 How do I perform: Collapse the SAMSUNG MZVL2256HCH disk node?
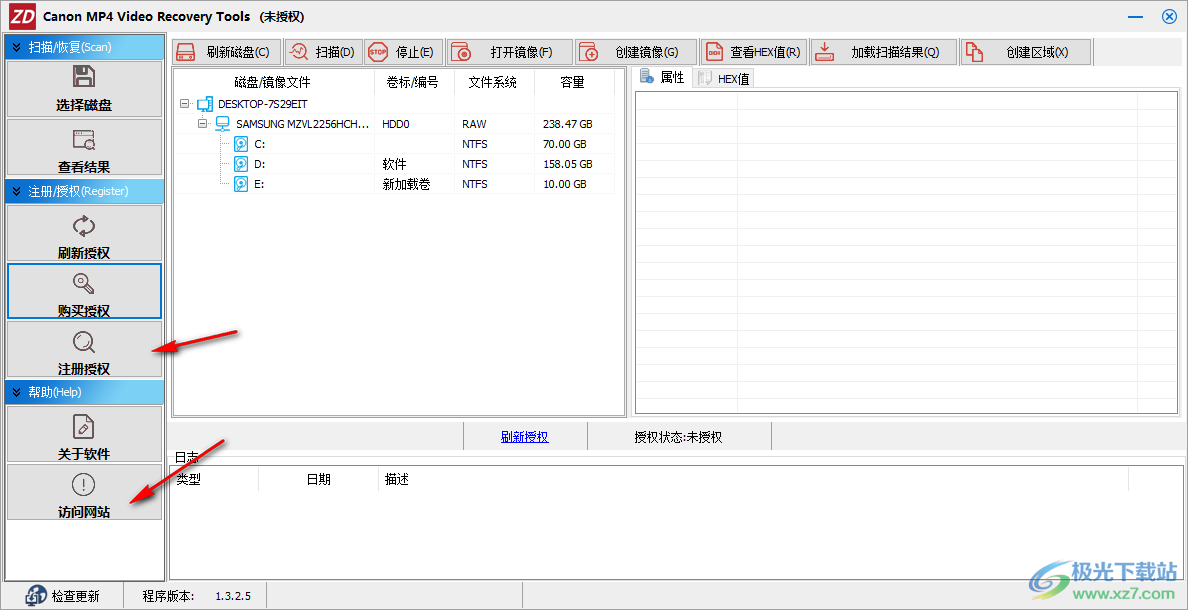point(202,124)
